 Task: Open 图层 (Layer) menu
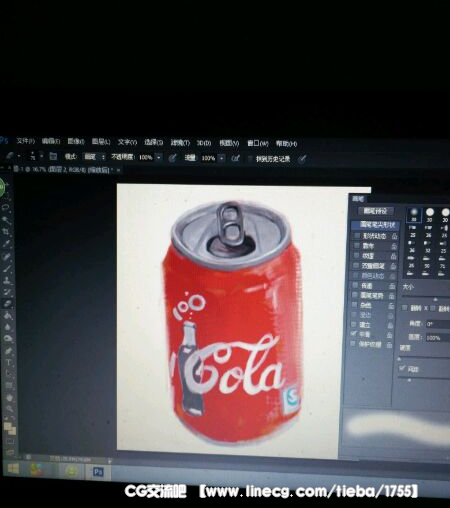[101, 142]
